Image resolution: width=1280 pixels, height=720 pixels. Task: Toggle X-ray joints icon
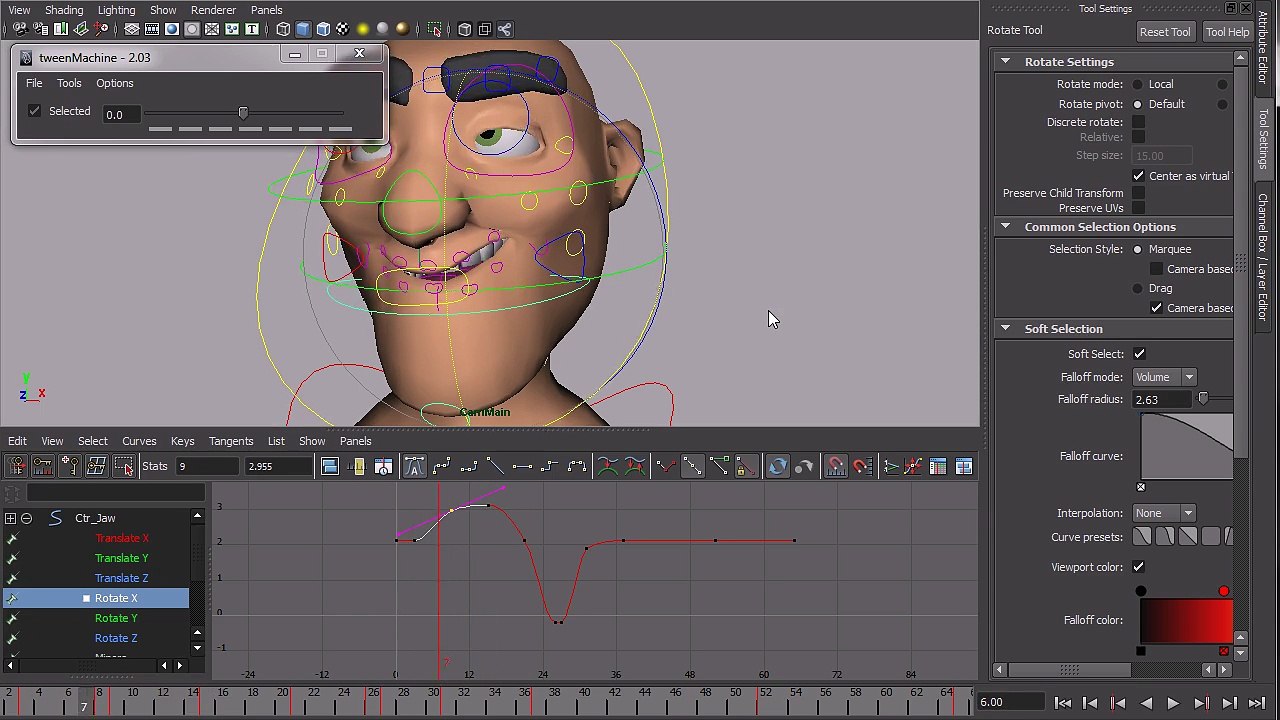(x=505, y=29)
